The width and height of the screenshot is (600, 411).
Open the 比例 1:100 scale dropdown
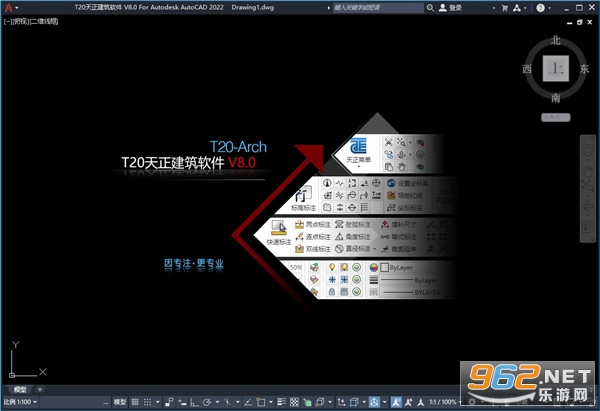[x=20, y=402]
